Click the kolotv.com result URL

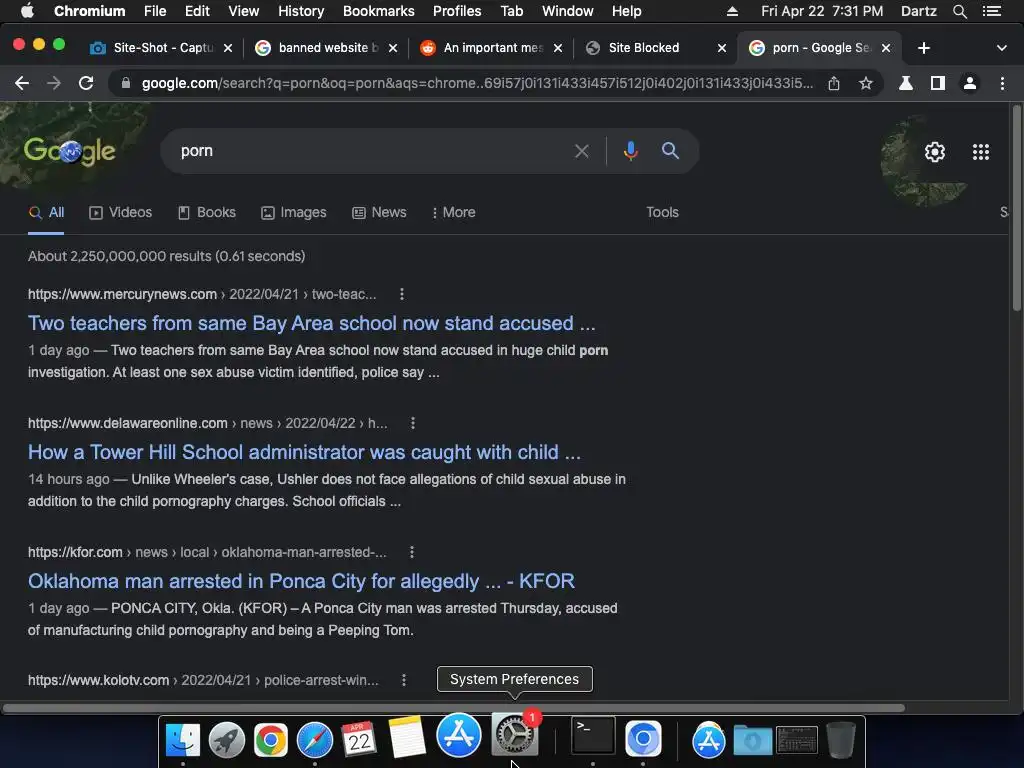203,680
